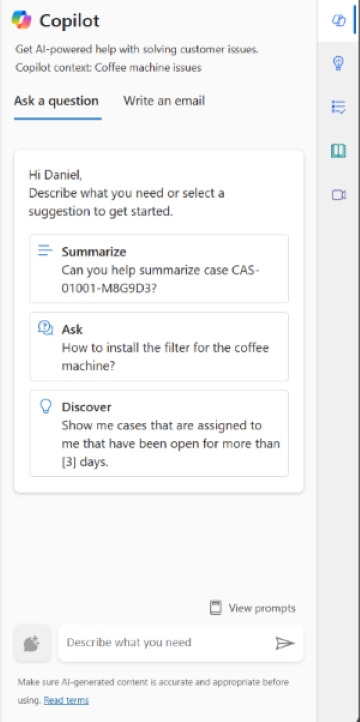The image size is (360, 722).
Task: Select the Ask filter install suggestion
Action: coord(159,347)
